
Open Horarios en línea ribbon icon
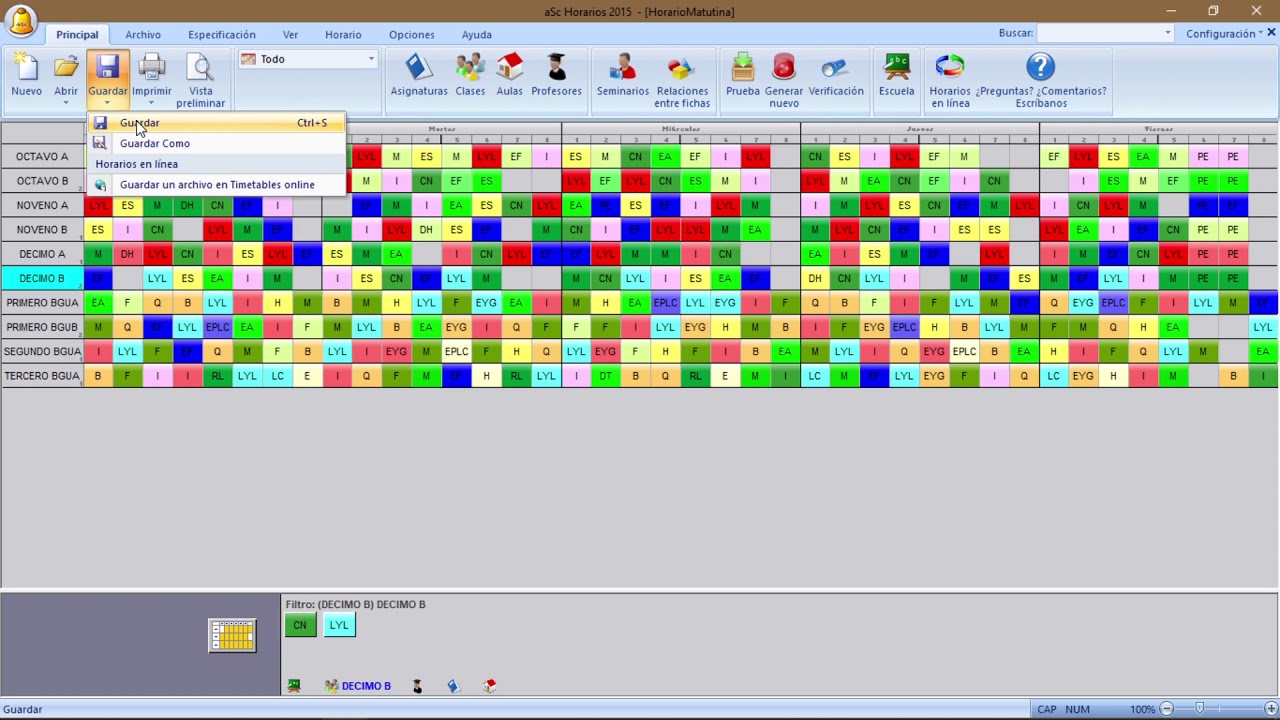950,68
